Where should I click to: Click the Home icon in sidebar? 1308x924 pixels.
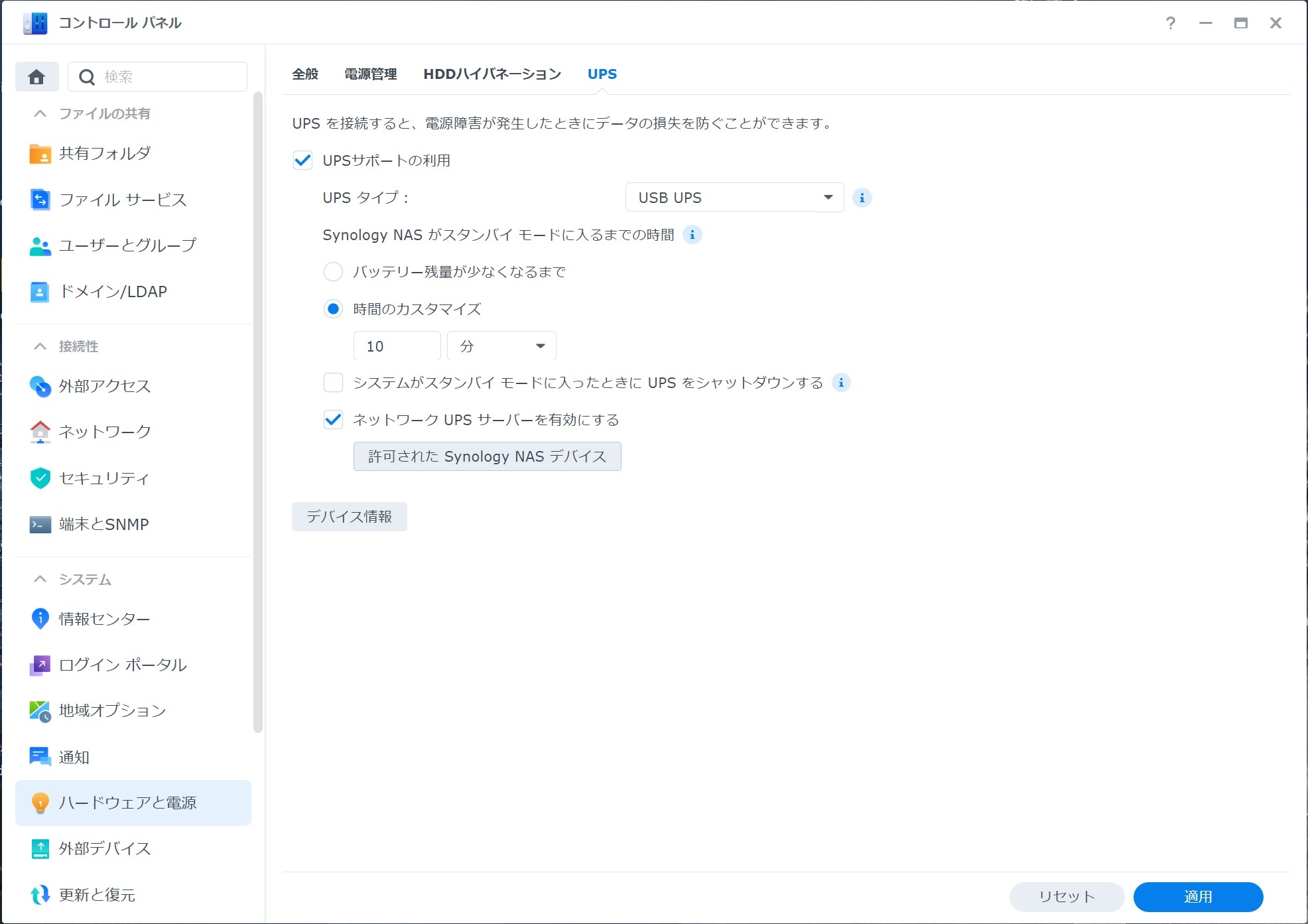coord(36,77)
